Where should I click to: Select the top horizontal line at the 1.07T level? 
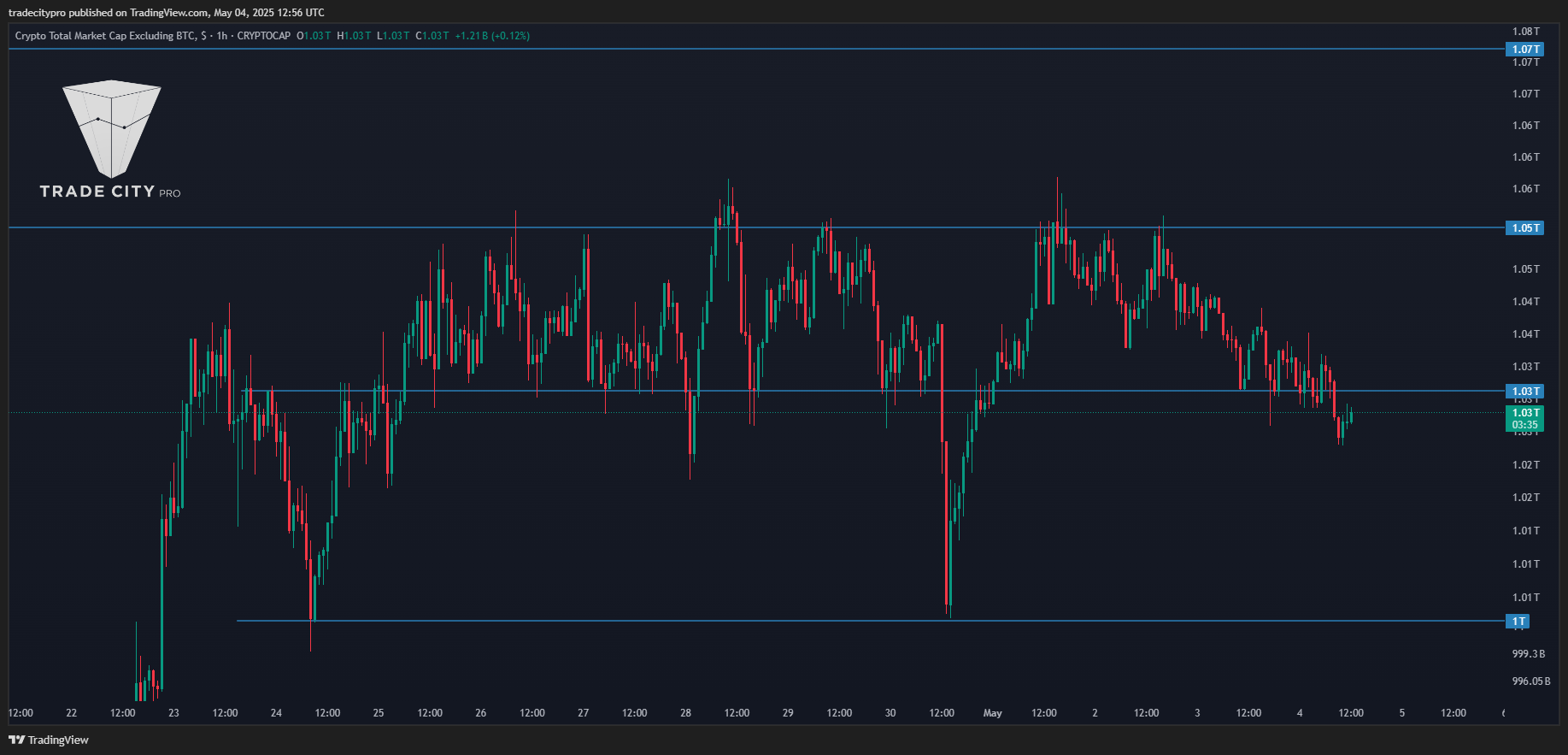756,49
